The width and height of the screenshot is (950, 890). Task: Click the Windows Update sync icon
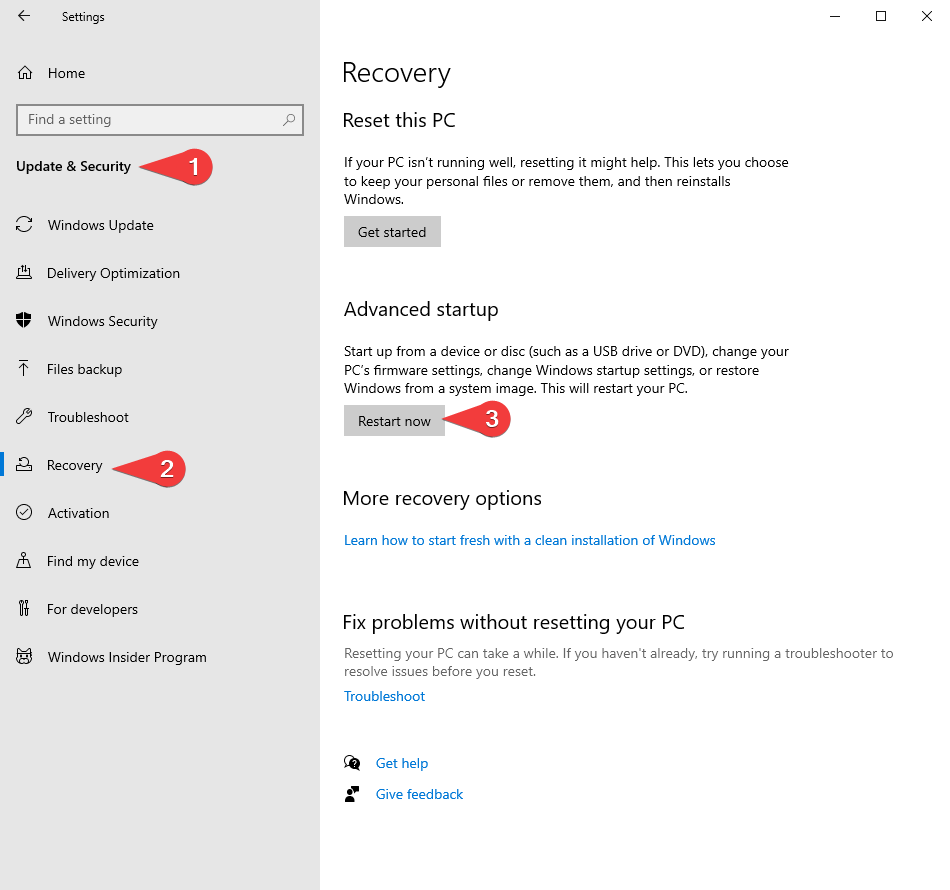25,225
